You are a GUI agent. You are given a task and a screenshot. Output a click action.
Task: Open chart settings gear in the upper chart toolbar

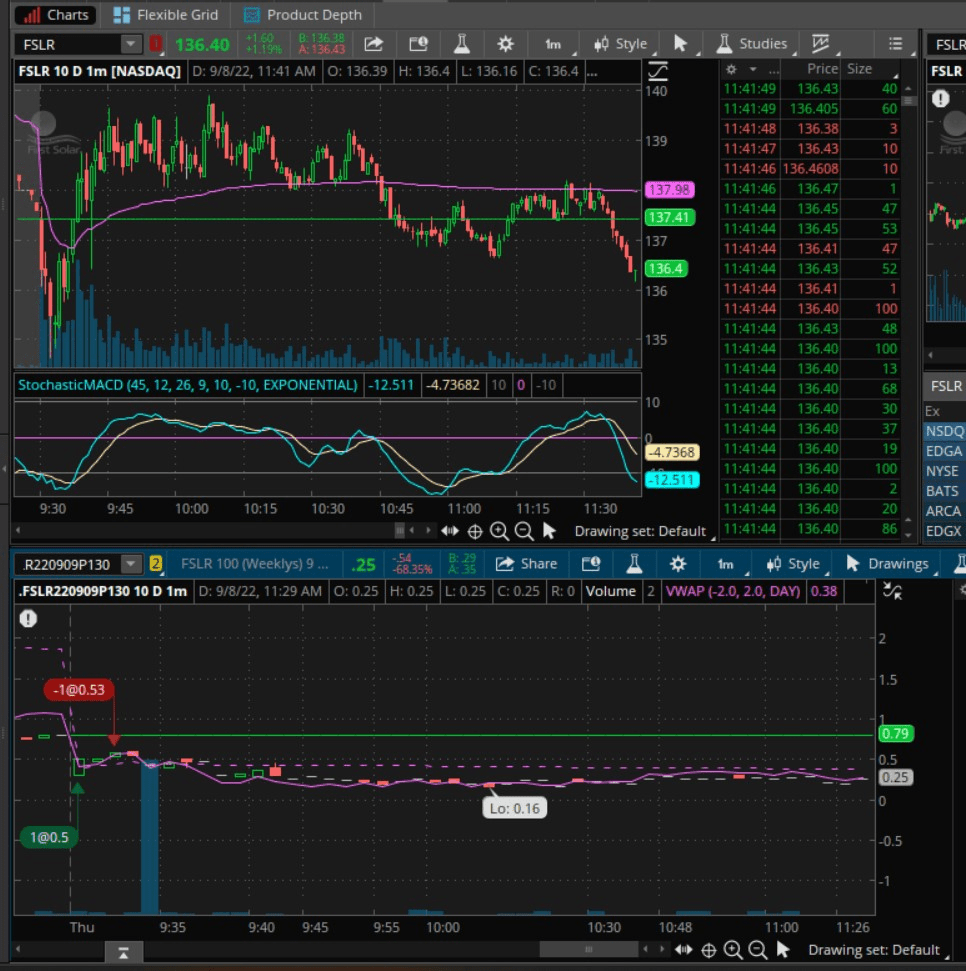506,44
